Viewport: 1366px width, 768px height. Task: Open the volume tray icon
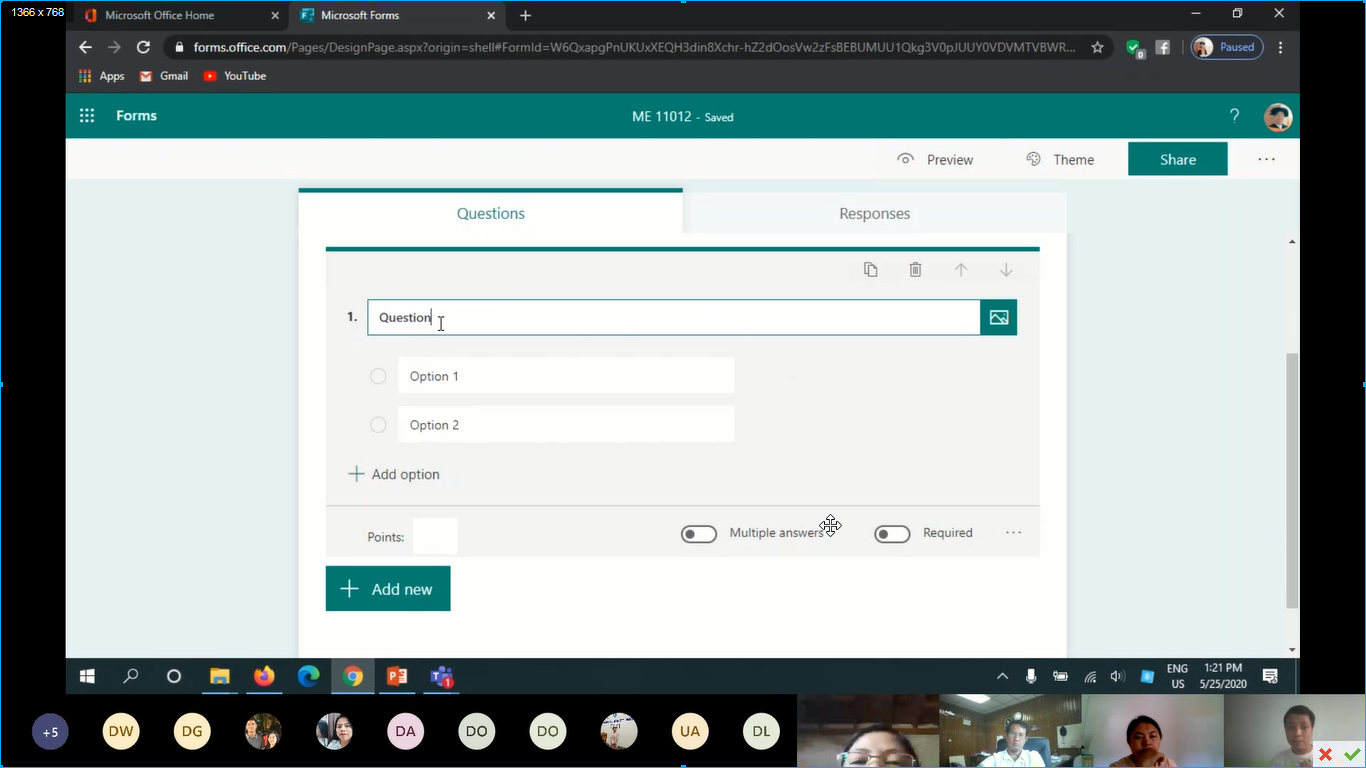1117,676
